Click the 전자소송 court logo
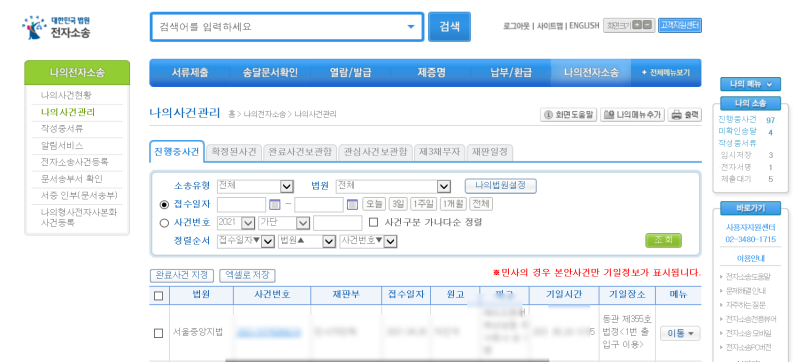The width and height of the screenshot is (800, 362). [x=56, y=28]
